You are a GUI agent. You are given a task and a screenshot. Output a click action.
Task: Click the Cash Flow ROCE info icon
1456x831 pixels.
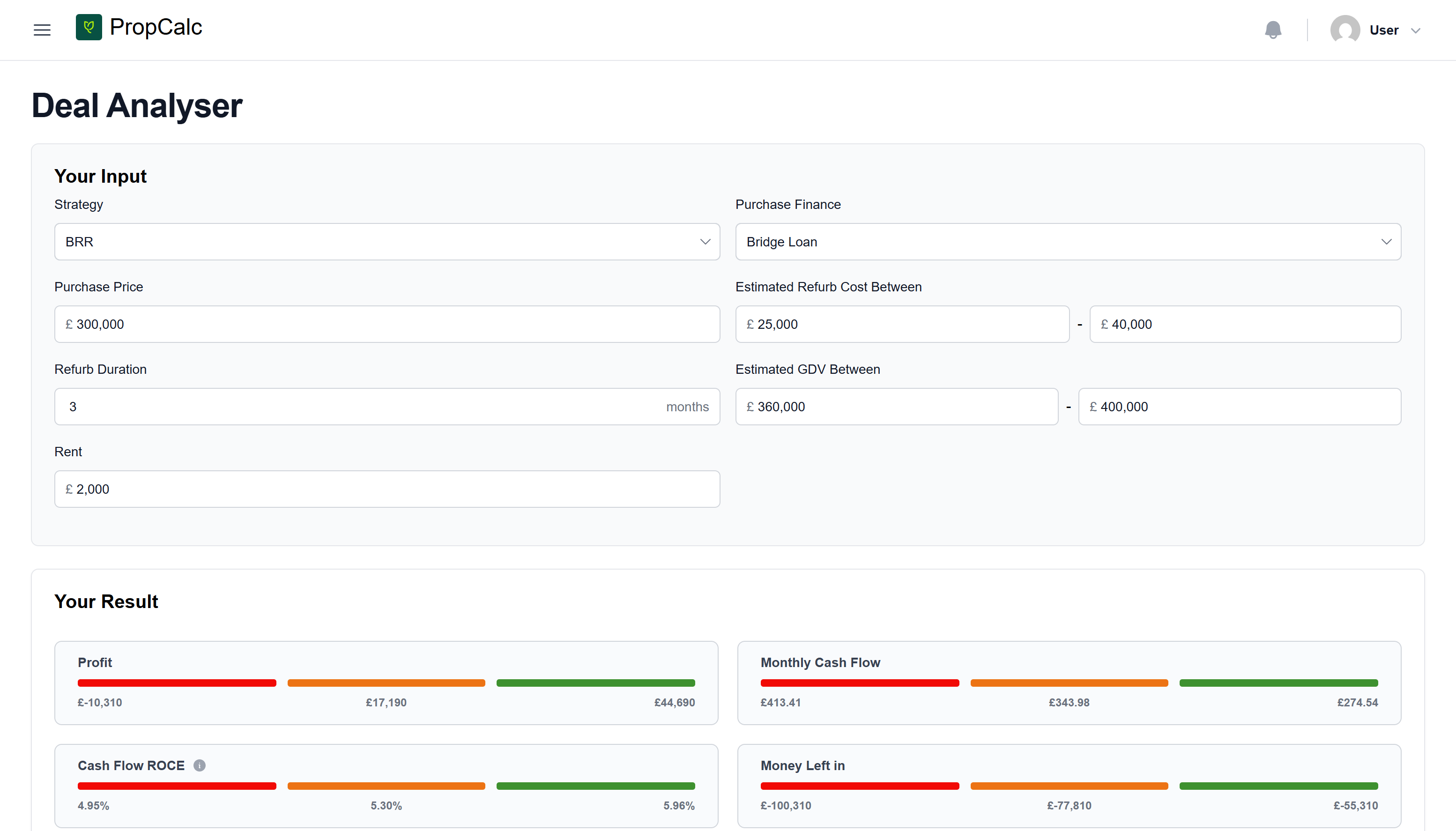pyautogui.click(x=199, y=765)
